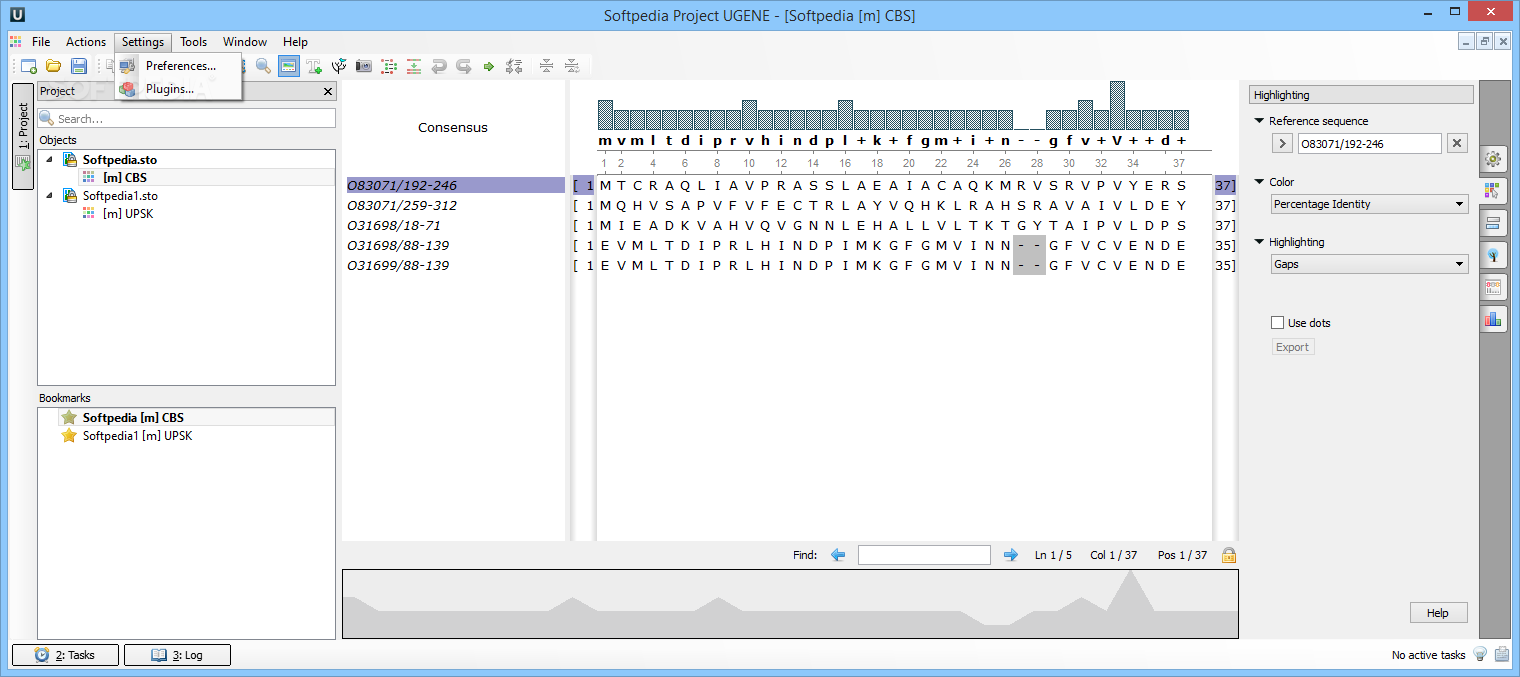
Task: Toggle the overview image icon in toolbar
Action: (288, 66)
